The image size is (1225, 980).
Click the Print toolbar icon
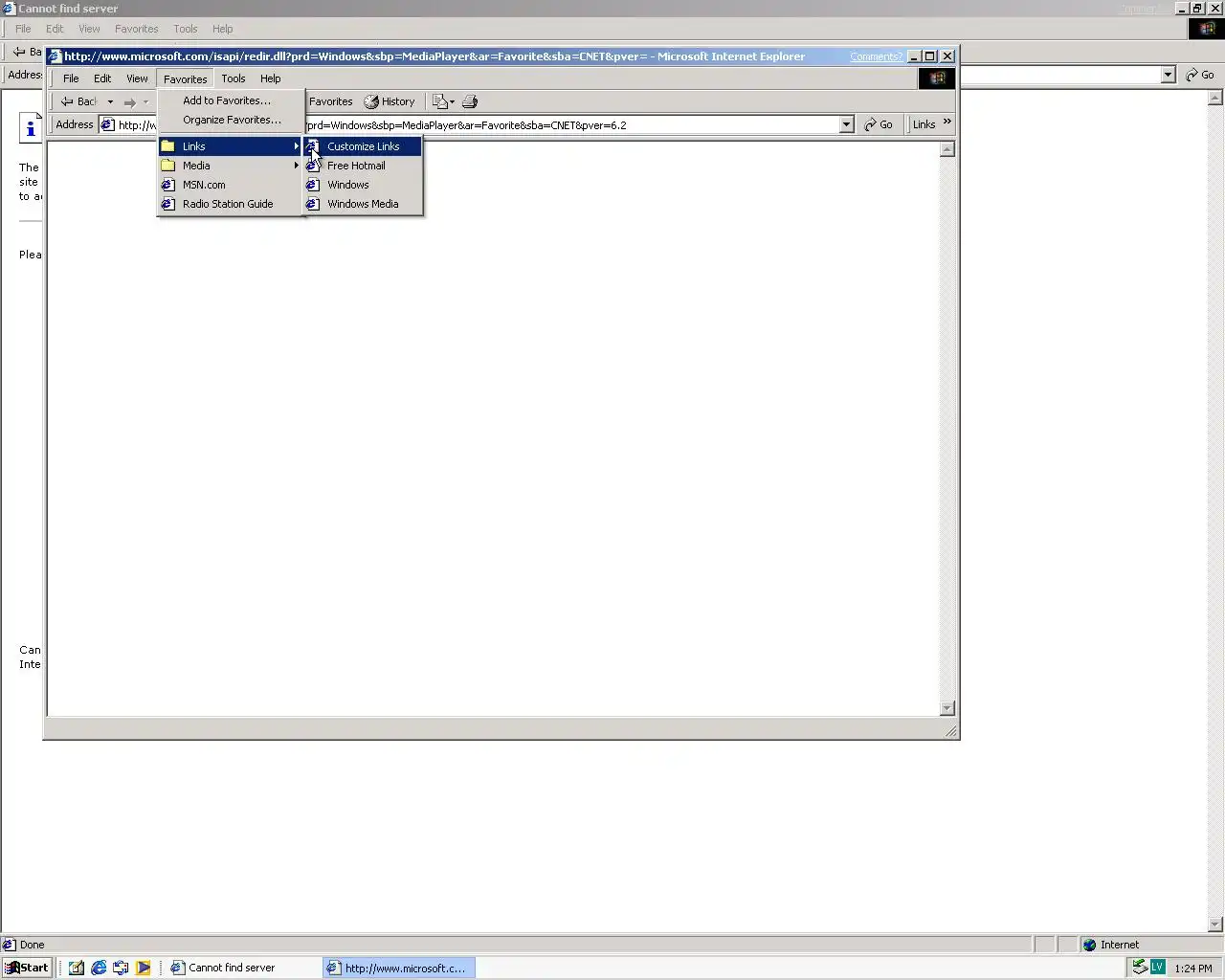[470, 101]
